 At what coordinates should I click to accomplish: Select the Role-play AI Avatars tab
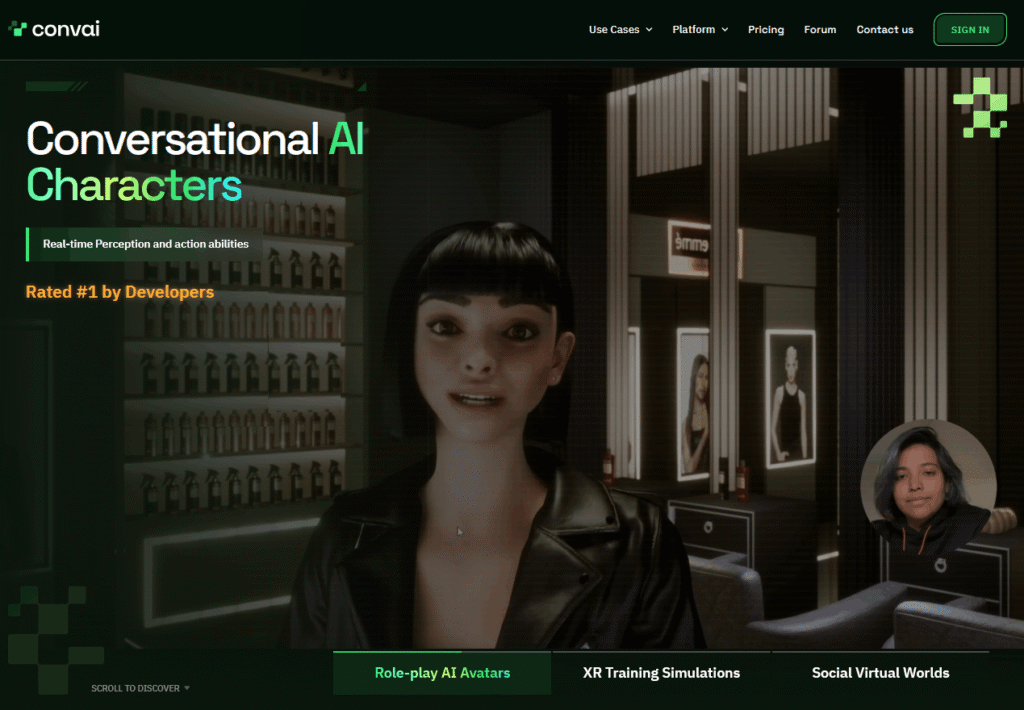click(x=441, y=673)
